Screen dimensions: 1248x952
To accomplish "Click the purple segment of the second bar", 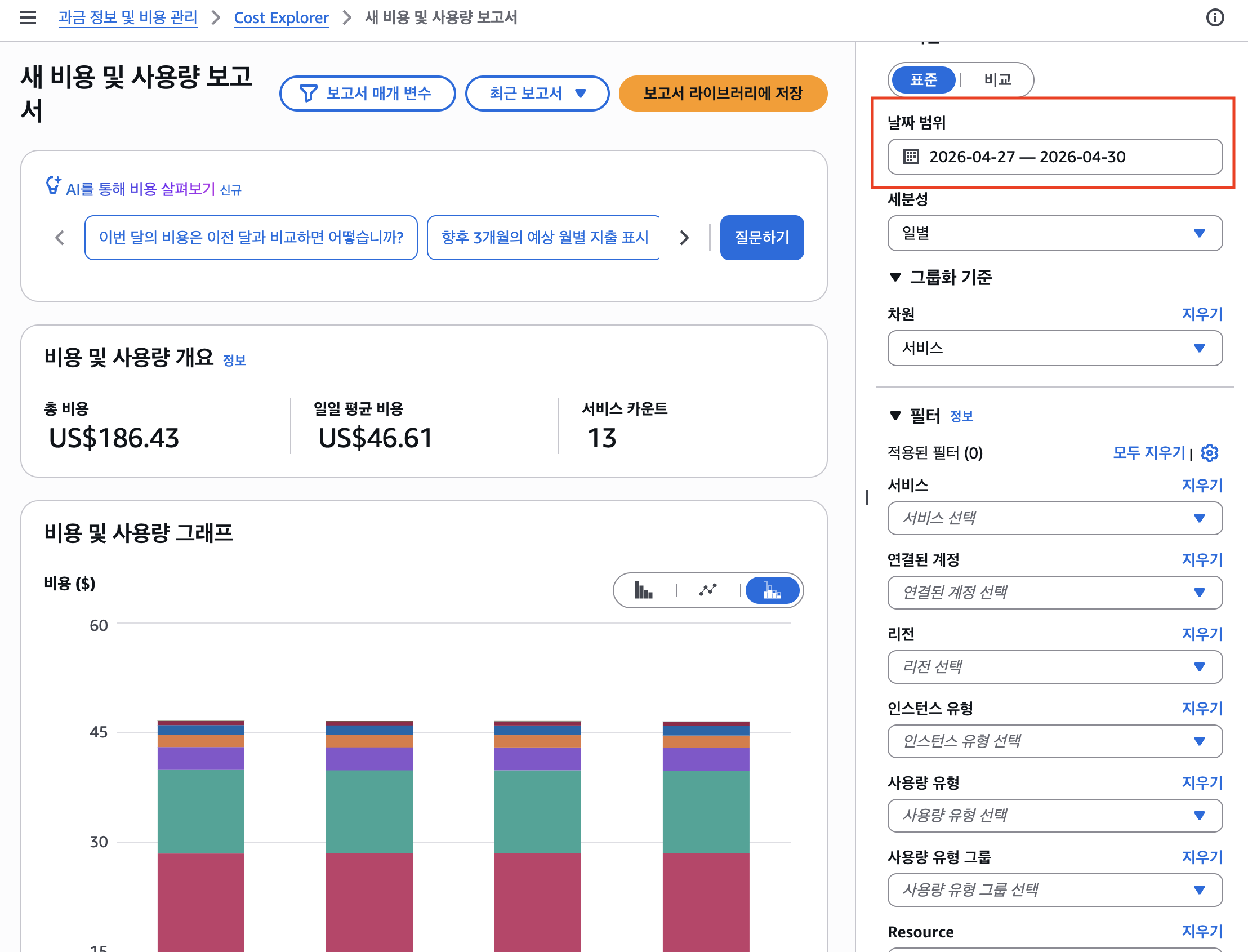I will tap(369, 759).
